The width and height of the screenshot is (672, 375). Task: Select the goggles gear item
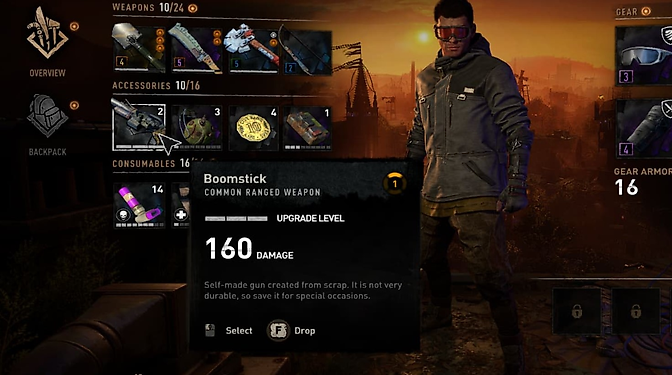[x=644, y=56]
